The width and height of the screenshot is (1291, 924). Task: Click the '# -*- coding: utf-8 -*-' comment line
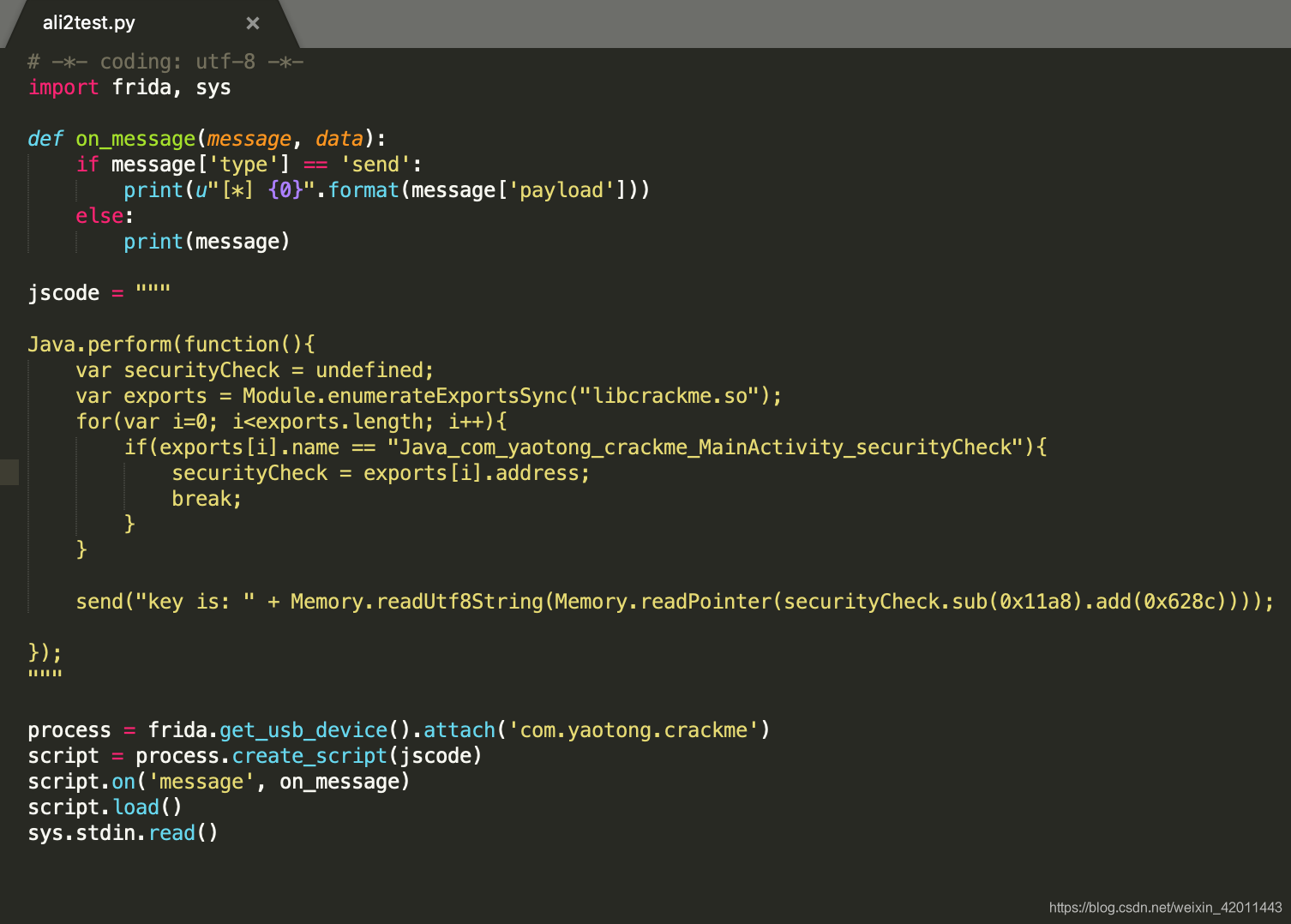point(165,62)
